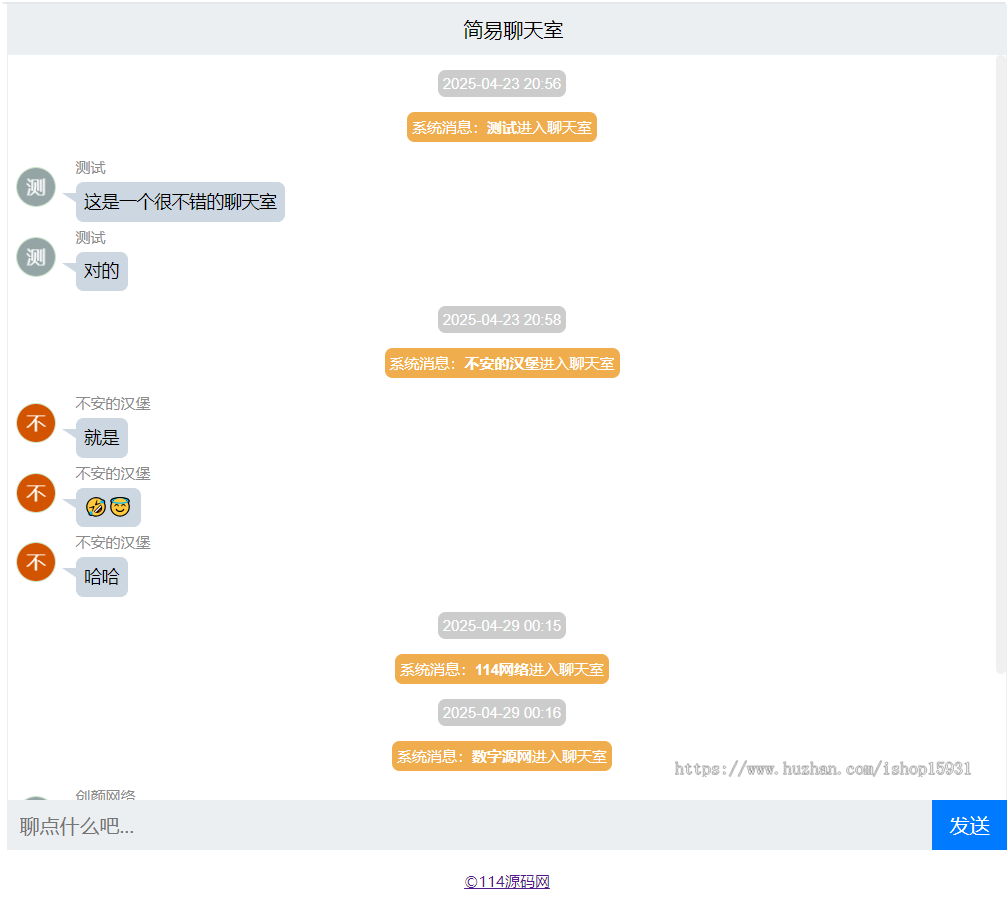Click the 测试 username above 对的

90,238
